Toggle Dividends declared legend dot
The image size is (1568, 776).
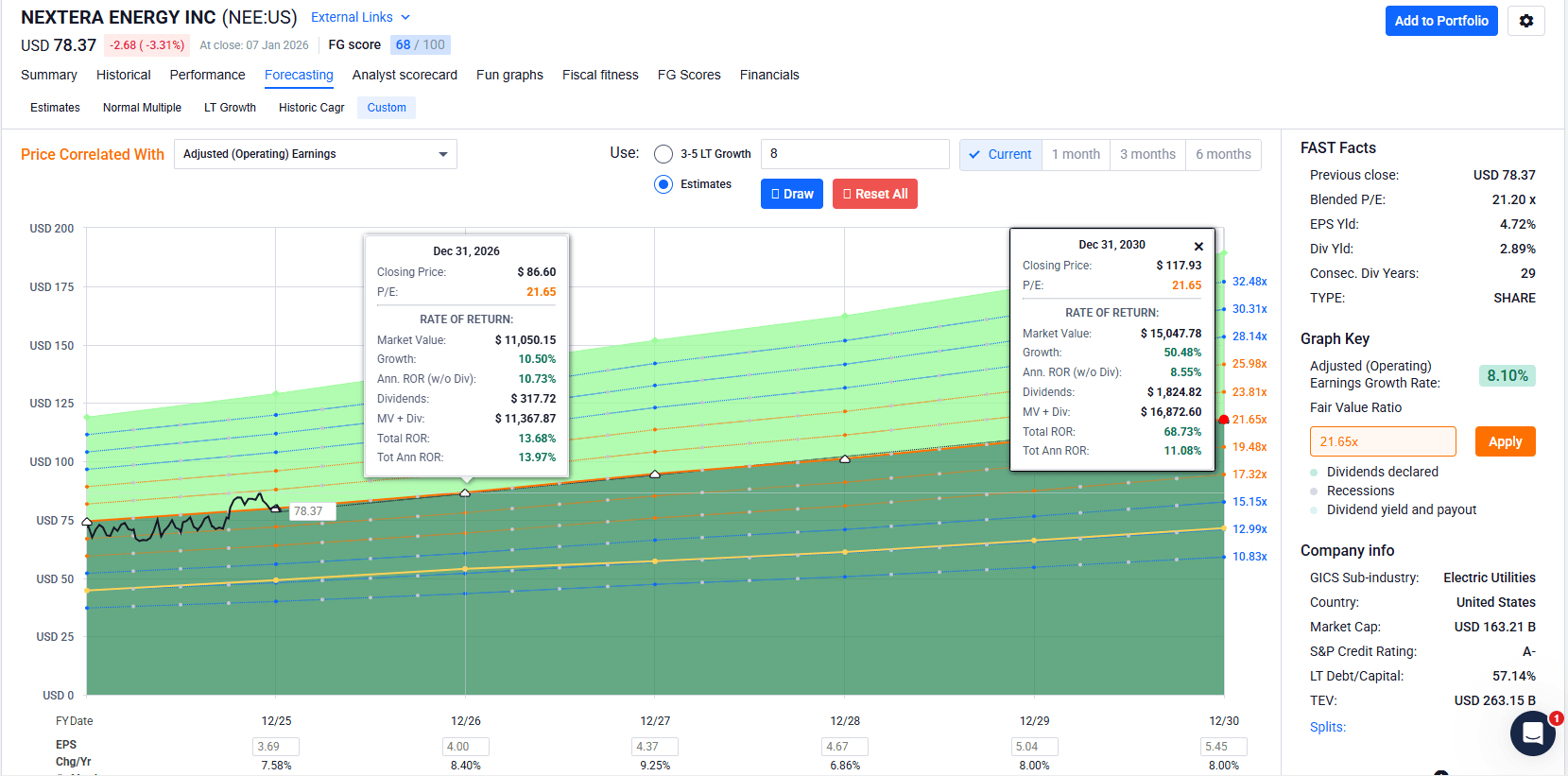point(1314,473)
